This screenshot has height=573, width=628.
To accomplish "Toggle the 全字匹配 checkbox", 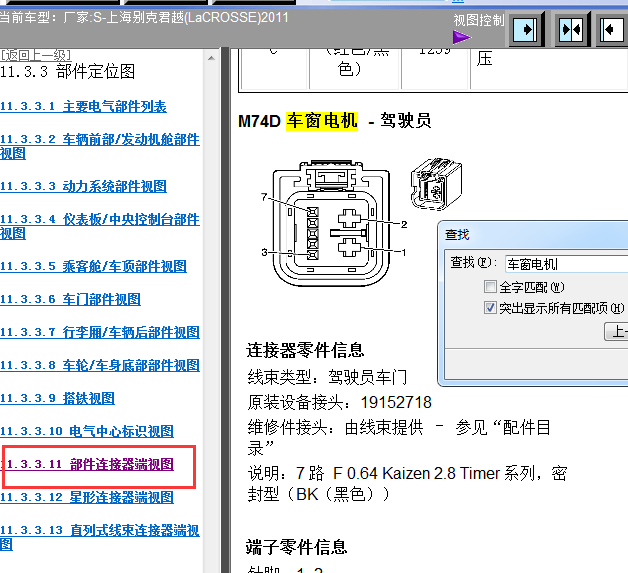I will tap(490, 287).
